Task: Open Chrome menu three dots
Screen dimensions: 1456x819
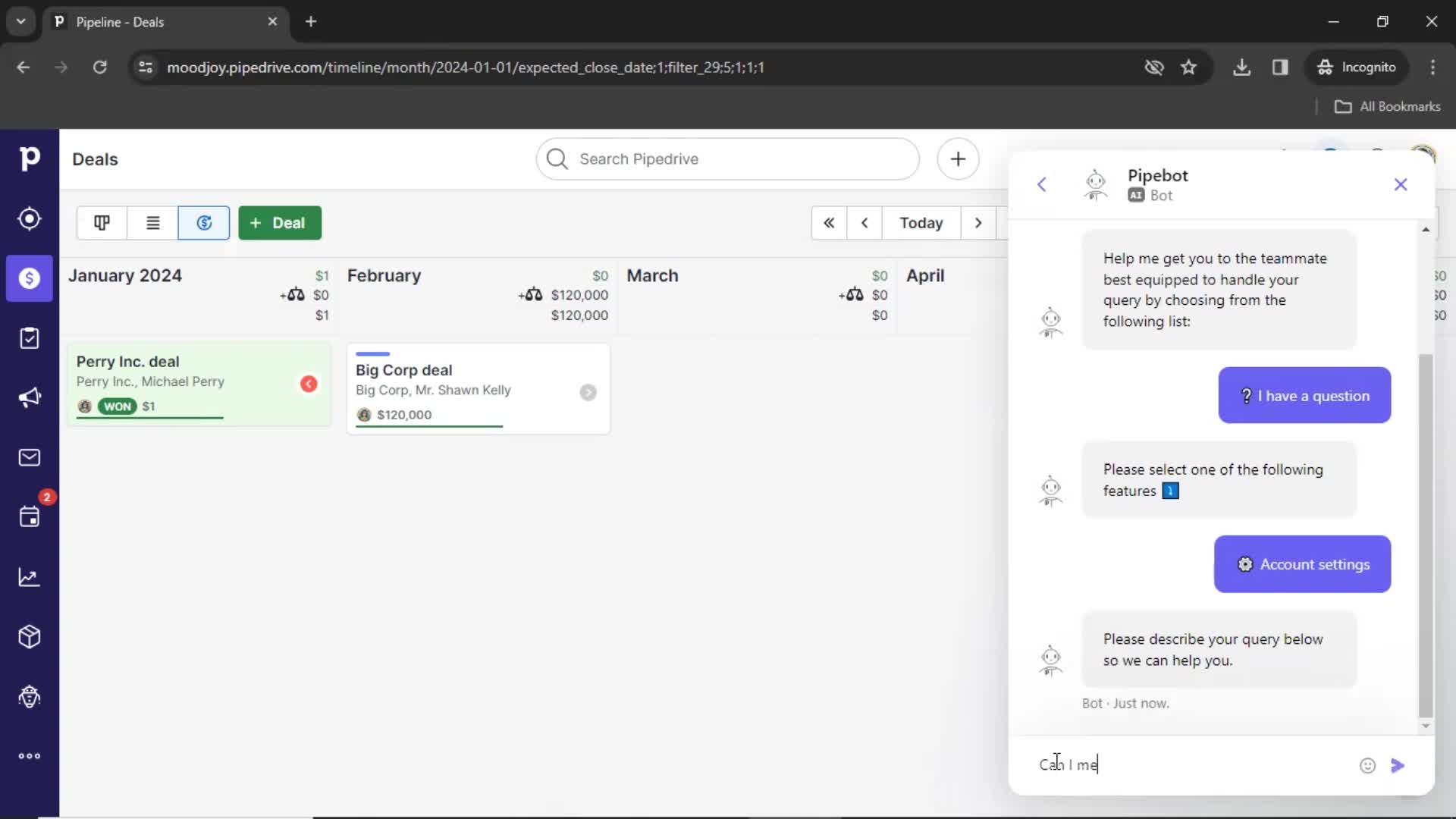Action: [1432, 67]
